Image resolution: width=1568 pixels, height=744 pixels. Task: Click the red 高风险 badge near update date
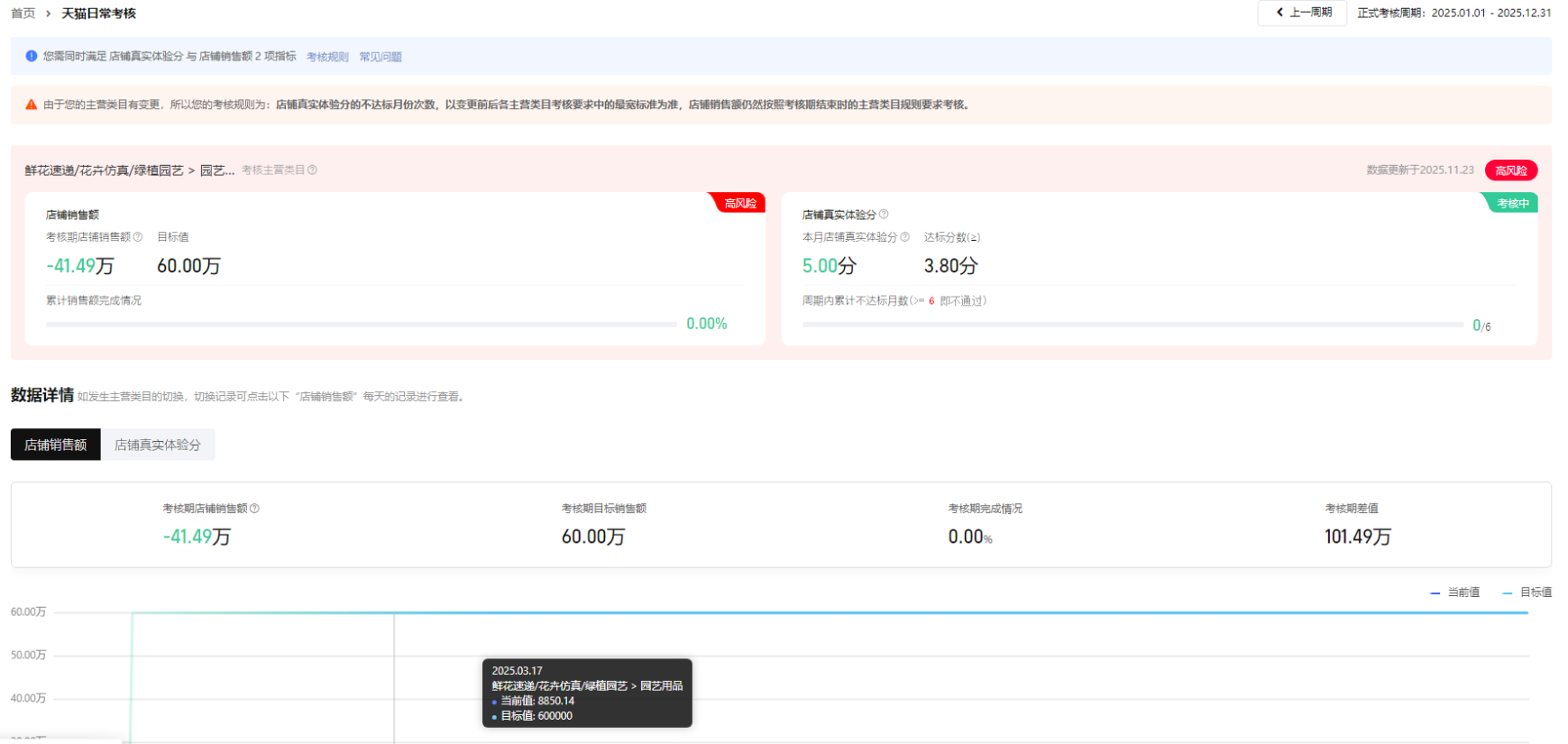1510,170
